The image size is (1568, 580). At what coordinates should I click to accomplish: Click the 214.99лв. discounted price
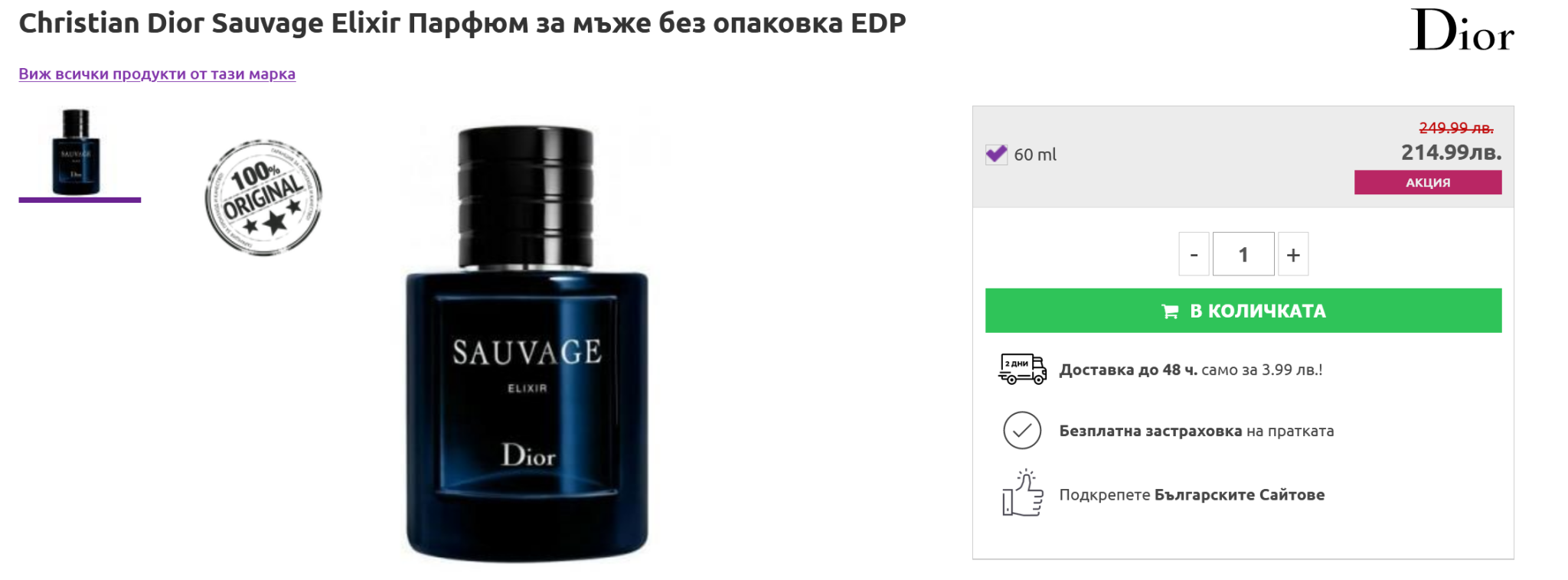(1451, 152)
